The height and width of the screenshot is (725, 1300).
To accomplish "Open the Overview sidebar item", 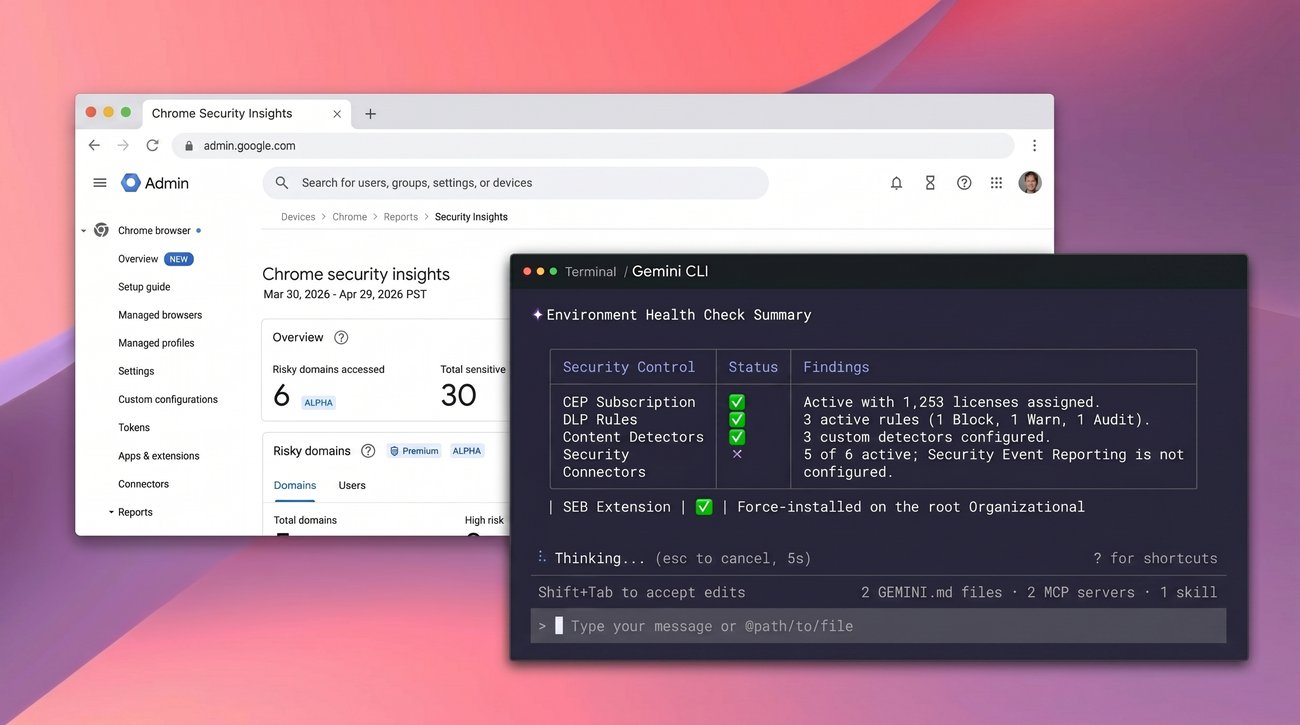I will [138, 259].
